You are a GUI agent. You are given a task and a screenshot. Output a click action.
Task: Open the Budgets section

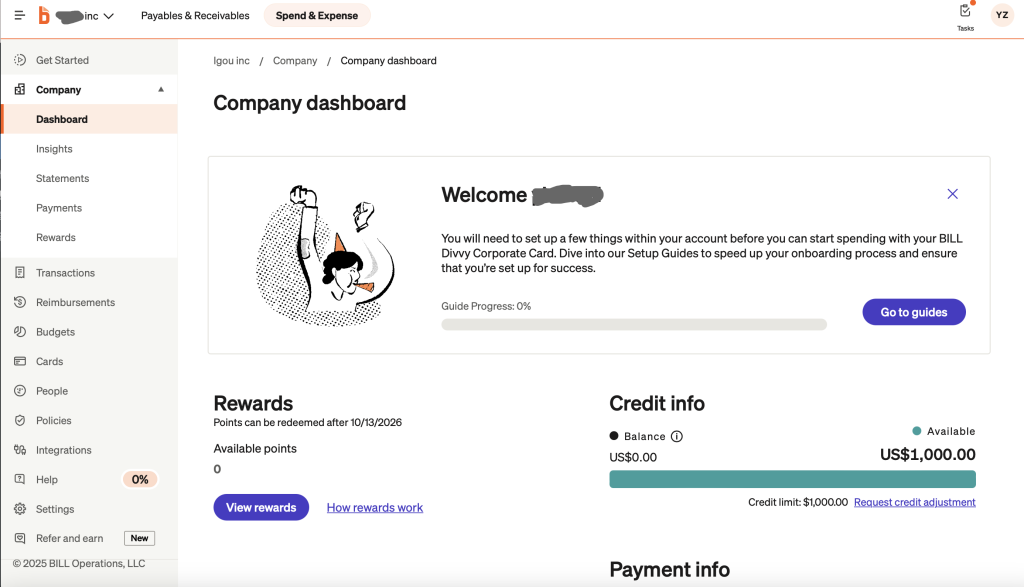(x=56, y=332)
